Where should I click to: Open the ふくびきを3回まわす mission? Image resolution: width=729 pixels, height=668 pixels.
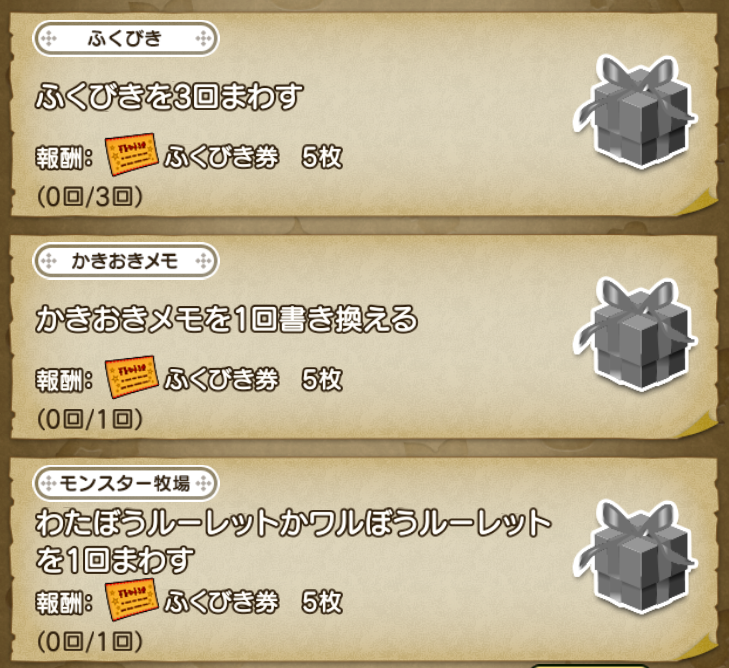tap(170, 97)
